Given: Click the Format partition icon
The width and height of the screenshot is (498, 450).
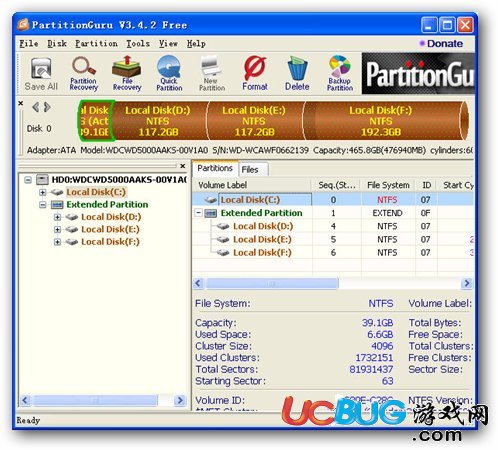Looking at the screenshot, I should point(255,73).
